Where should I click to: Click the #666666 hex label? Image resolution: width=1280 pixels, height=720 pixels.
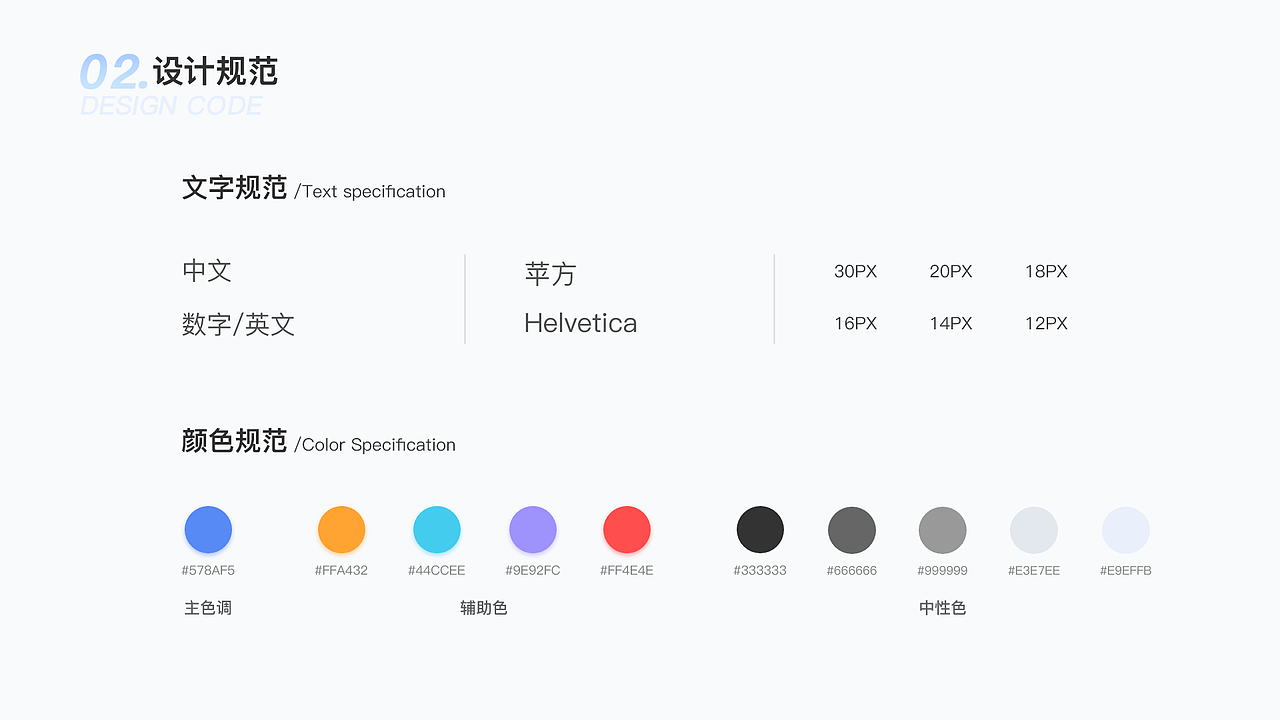point(852,571)
